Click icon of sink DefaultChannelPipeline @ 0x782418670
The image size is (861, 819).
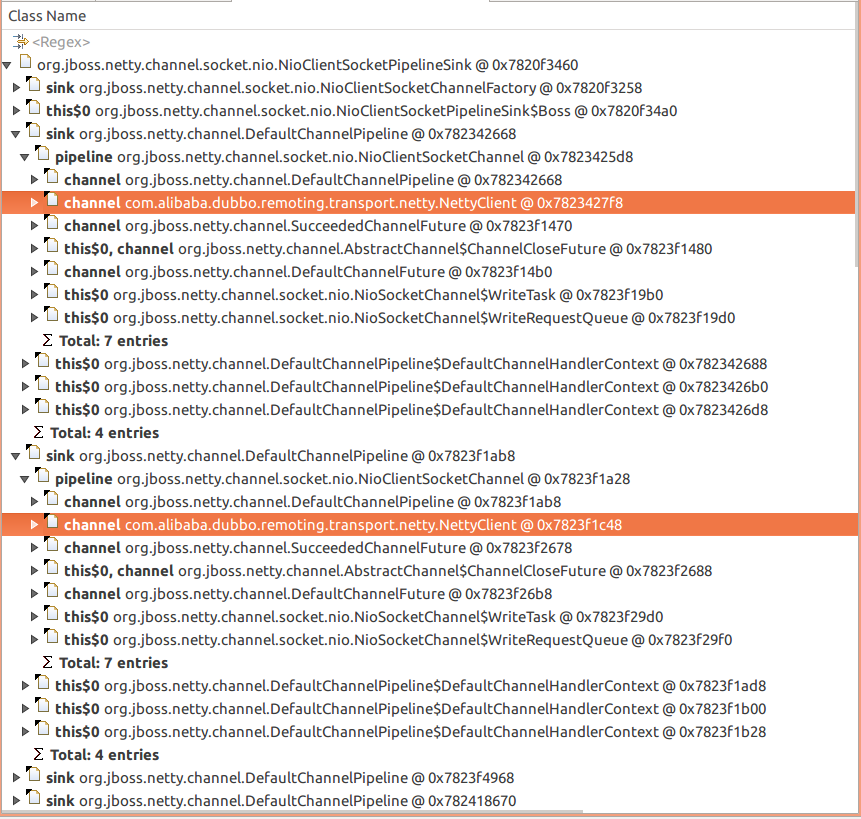[34, 800]
